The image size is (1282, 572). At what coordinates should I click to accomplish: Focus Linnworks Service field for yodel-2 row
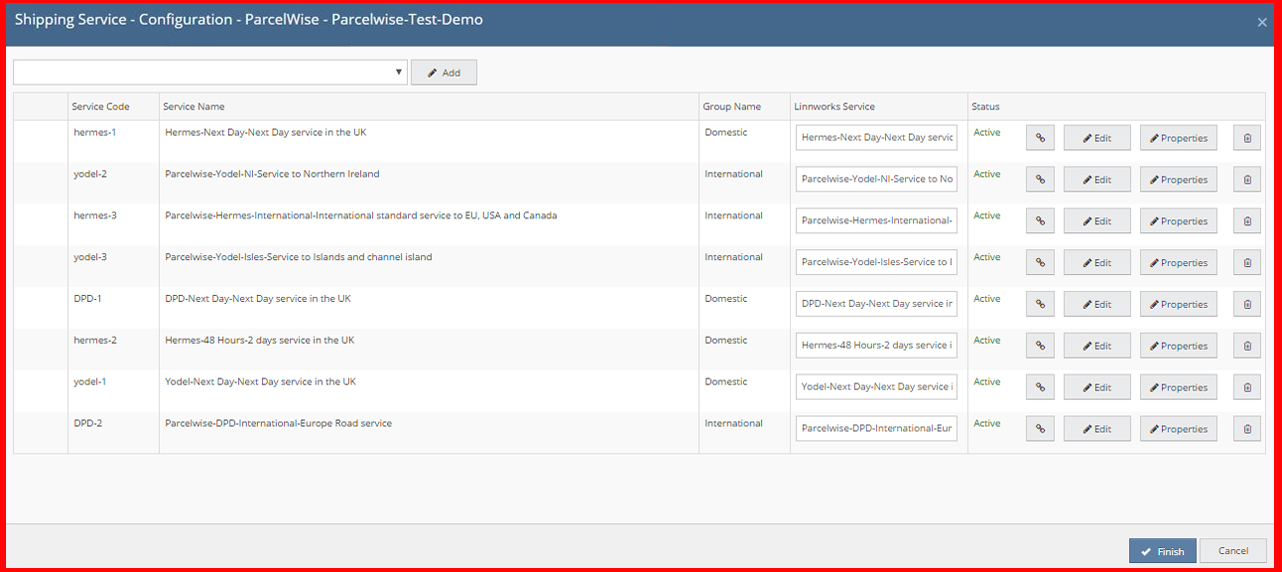pyautogui.click(x=877, y=179)
